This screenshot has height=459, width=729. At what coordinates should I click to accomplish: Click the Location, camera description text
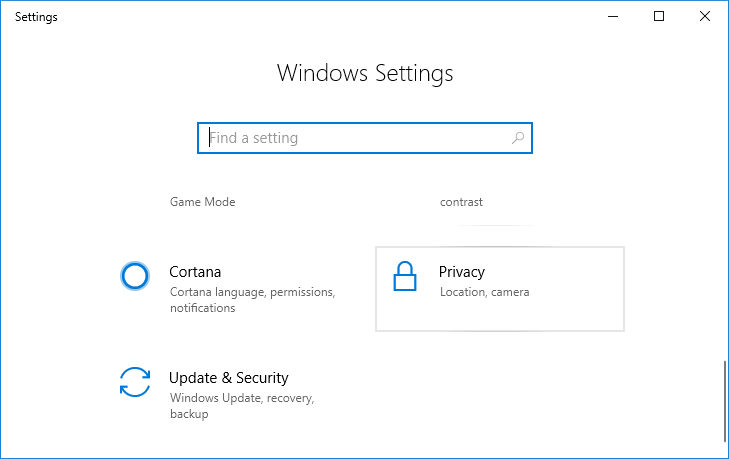pos(484,292)
